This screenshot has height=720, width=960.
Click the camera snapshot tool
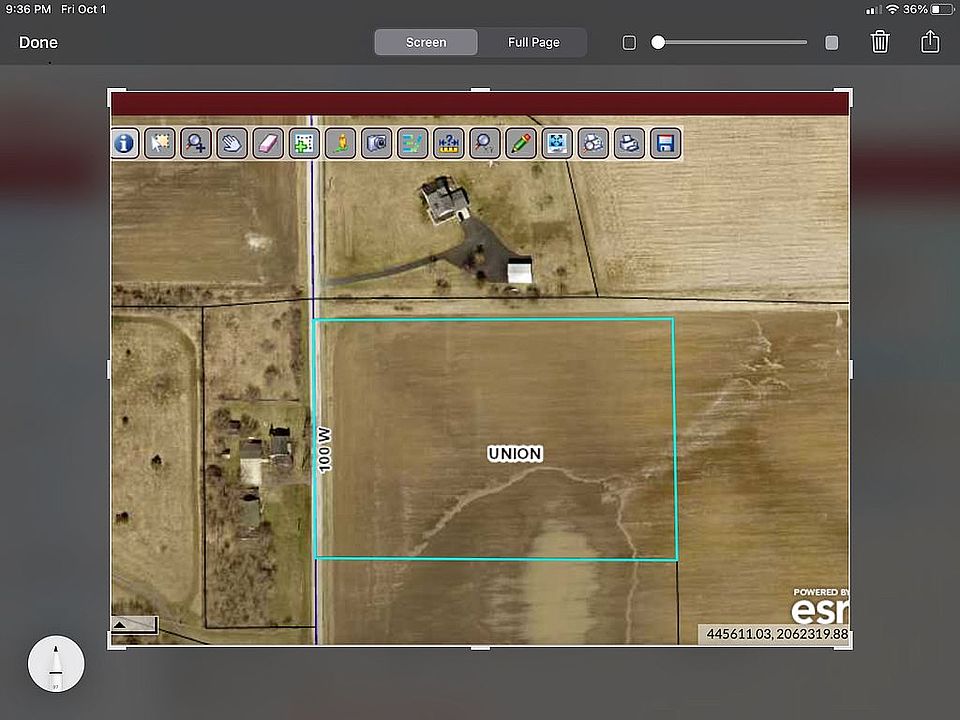click(x=377, y=143)
